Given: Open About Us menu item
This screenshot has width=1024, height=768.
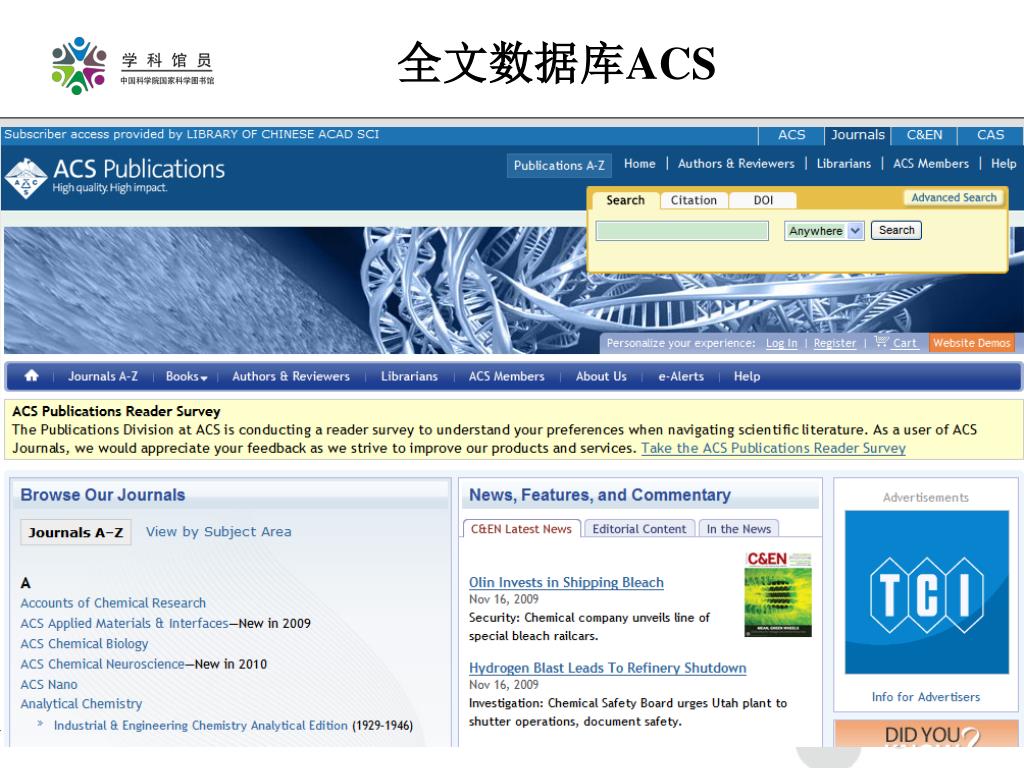Looking at the screenshot, I should coord(601,376).
